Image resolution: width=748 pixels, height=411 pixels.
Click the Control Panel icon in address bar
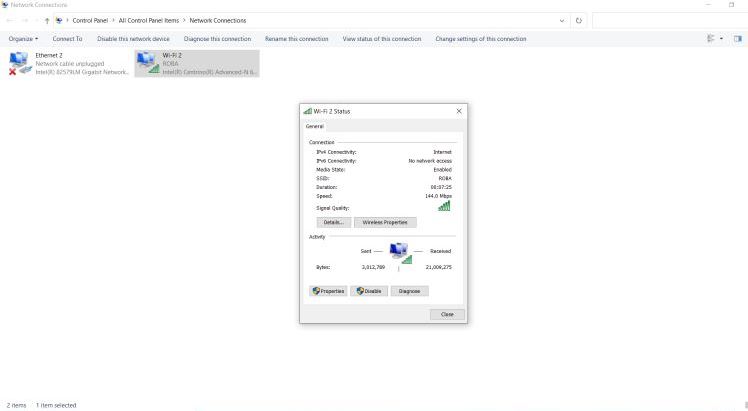coord(59,21)
